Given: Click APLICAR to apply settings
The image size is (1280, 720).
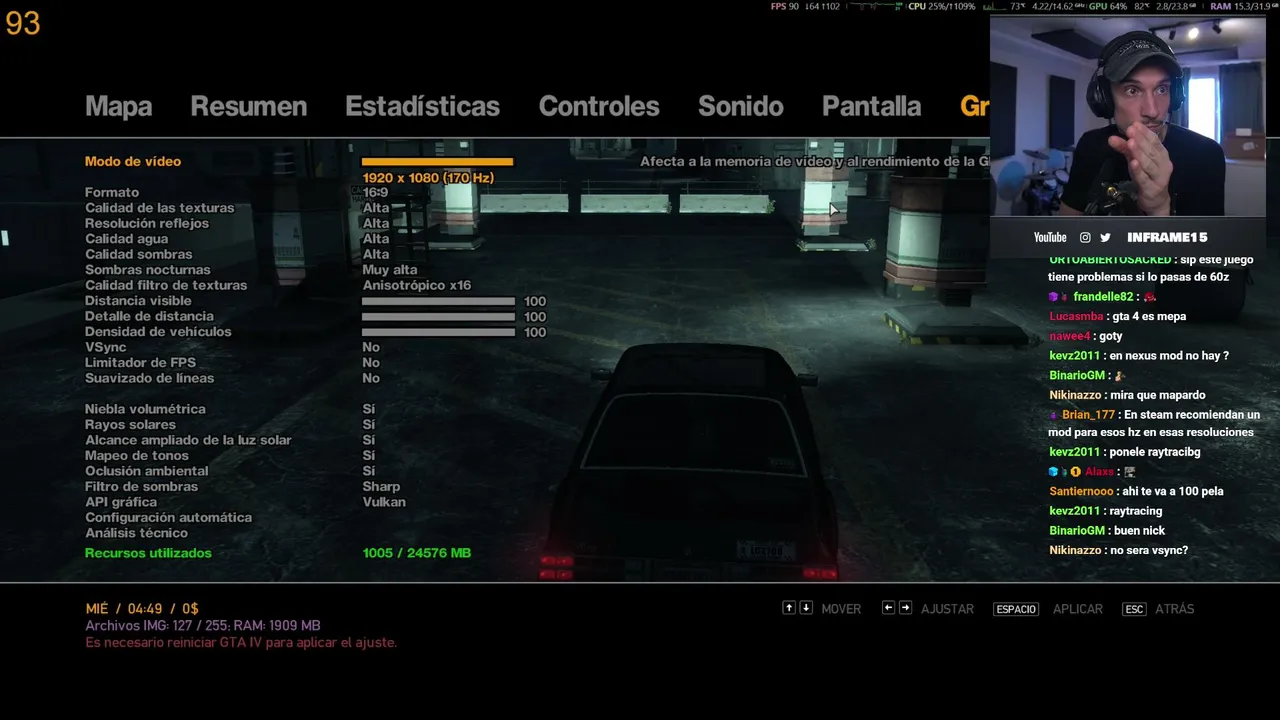Looking at the screenshot, I should (1078, 609).
